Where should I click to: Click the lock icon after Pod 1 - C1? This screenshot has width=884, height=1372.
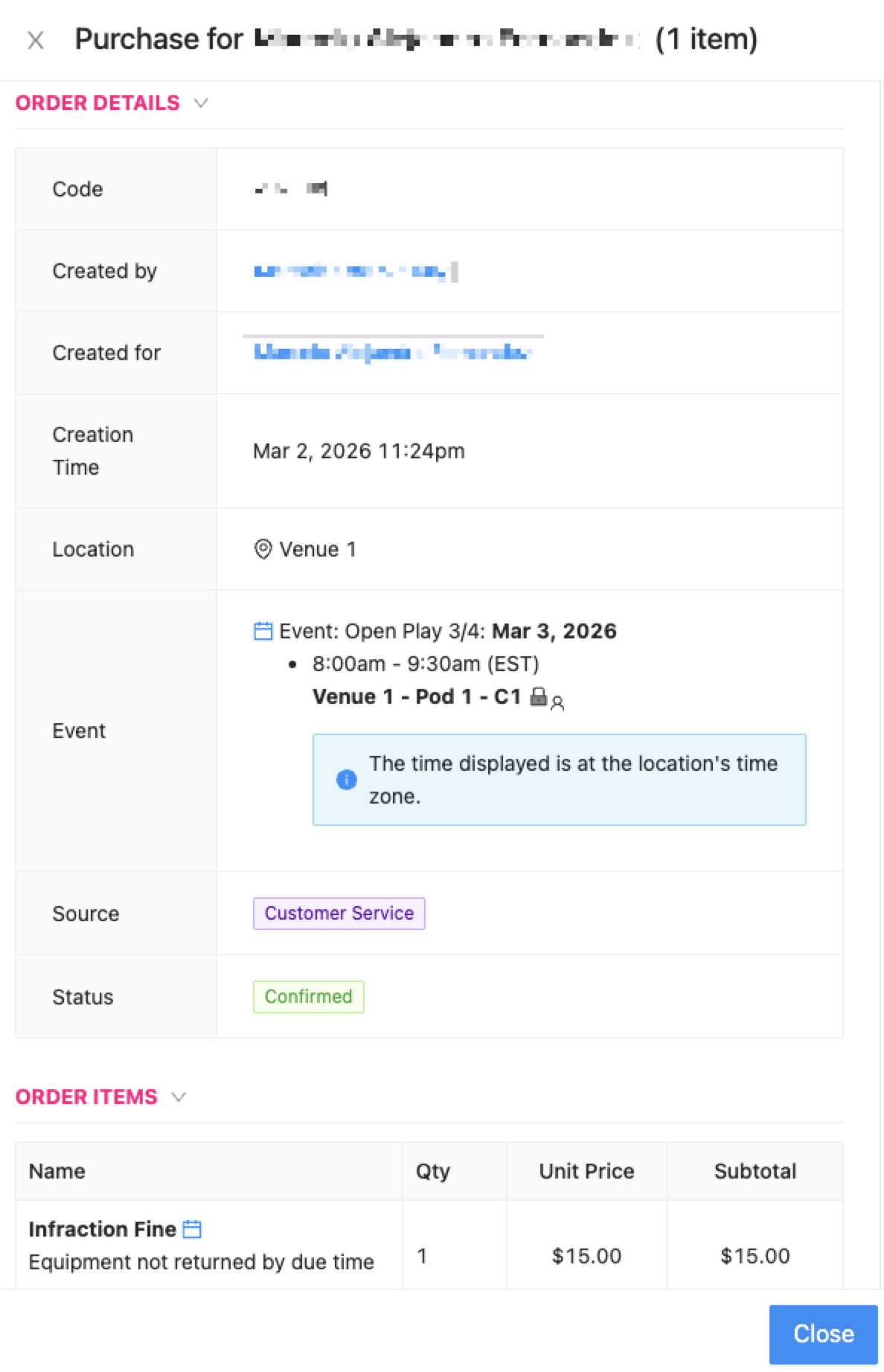point(538,696)
